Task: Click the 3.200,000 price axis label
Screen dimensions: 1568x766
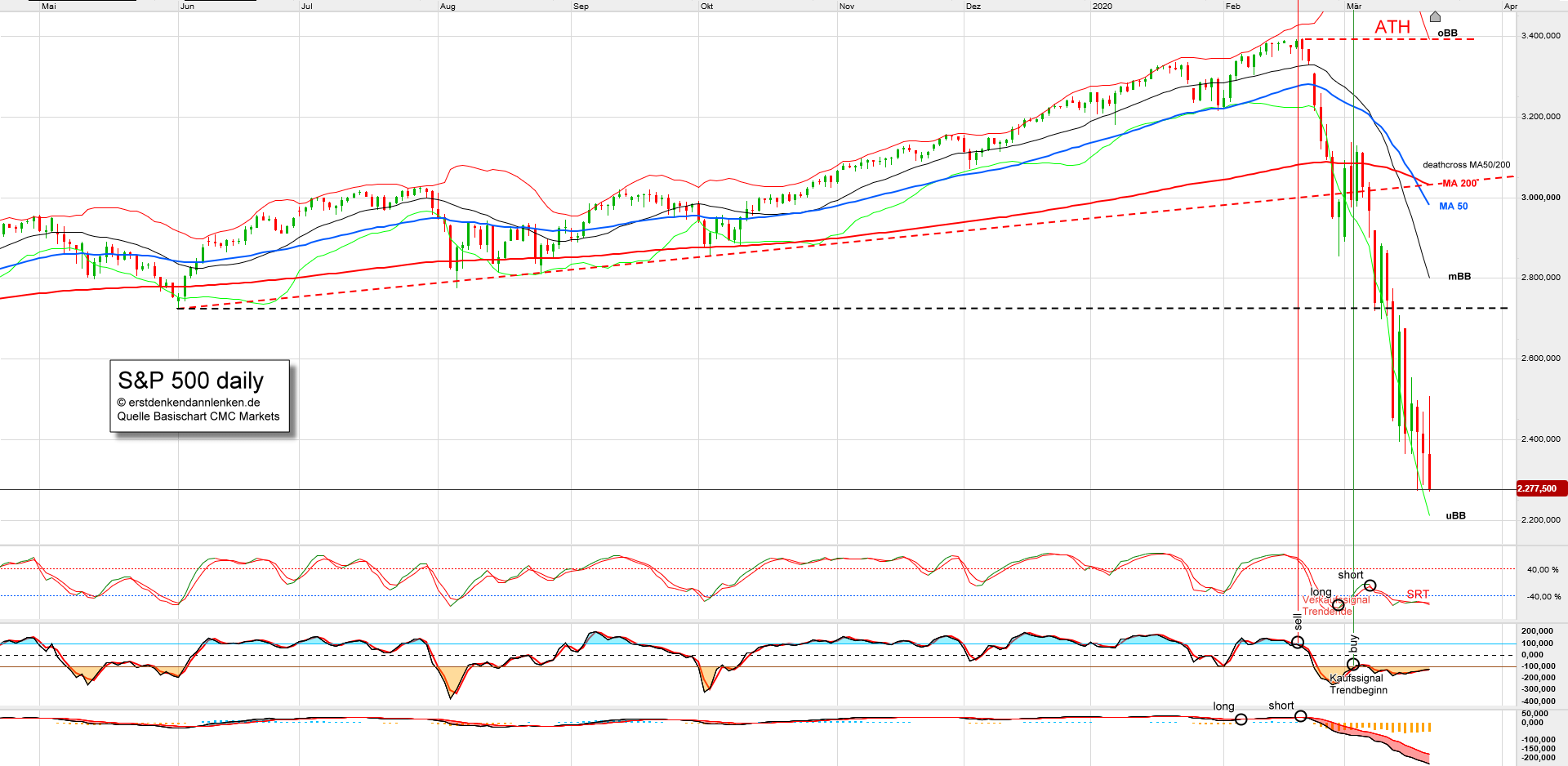Action: pos(1540,117)
